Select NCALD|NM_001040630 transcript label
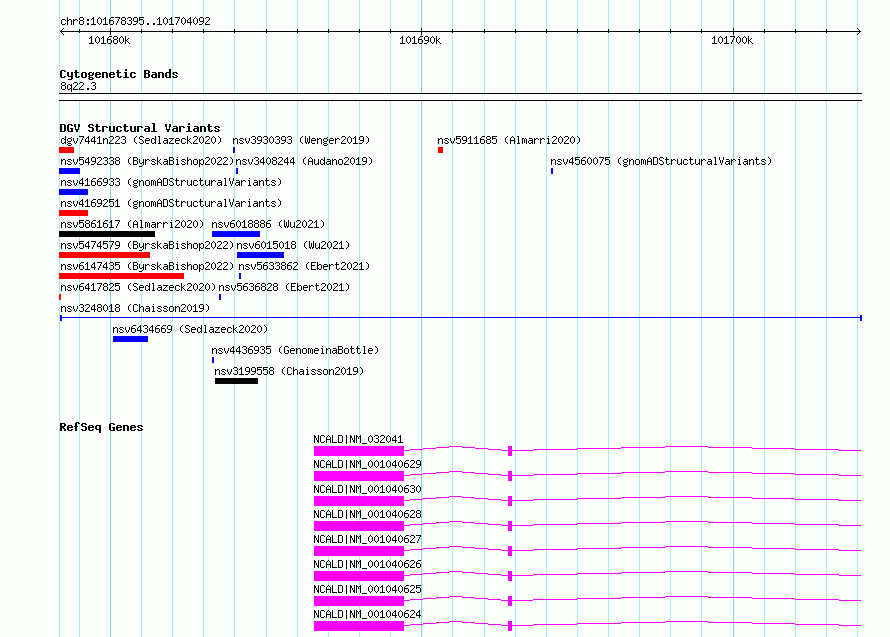 pyautogui.click(x=367, y=489)
